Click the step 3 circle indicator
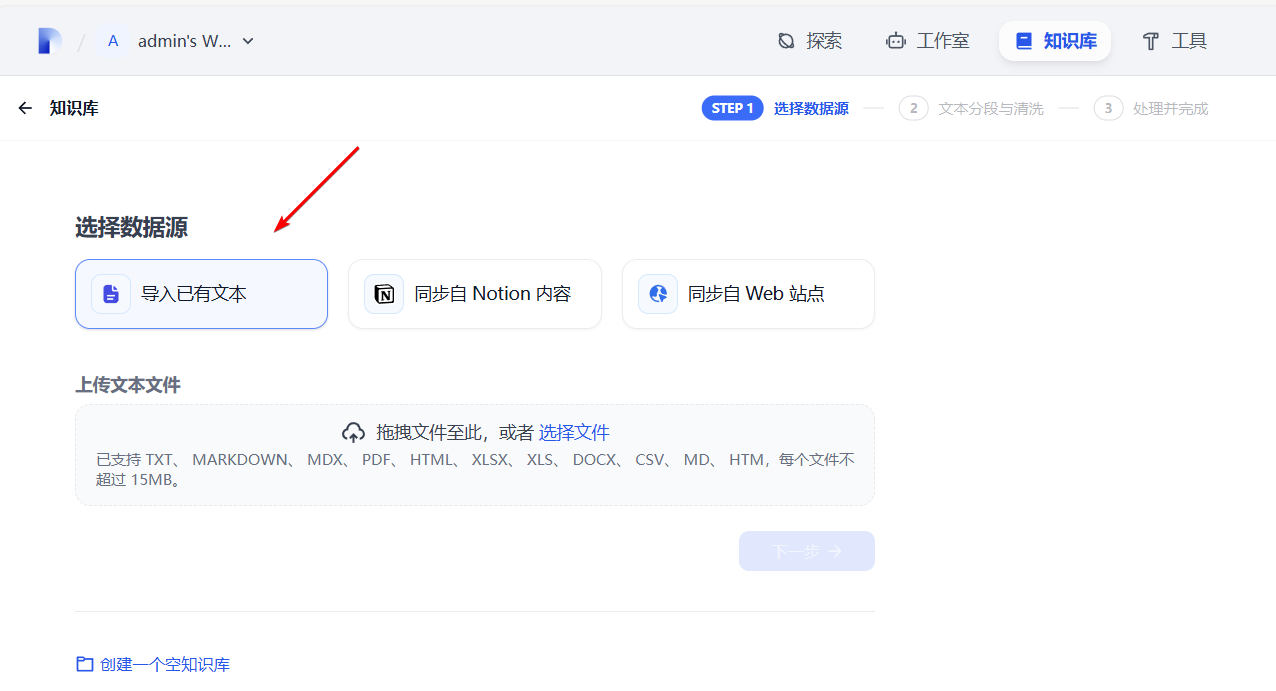Image resolution: width=1276 pixels, height=691 pixels. 1108,108
